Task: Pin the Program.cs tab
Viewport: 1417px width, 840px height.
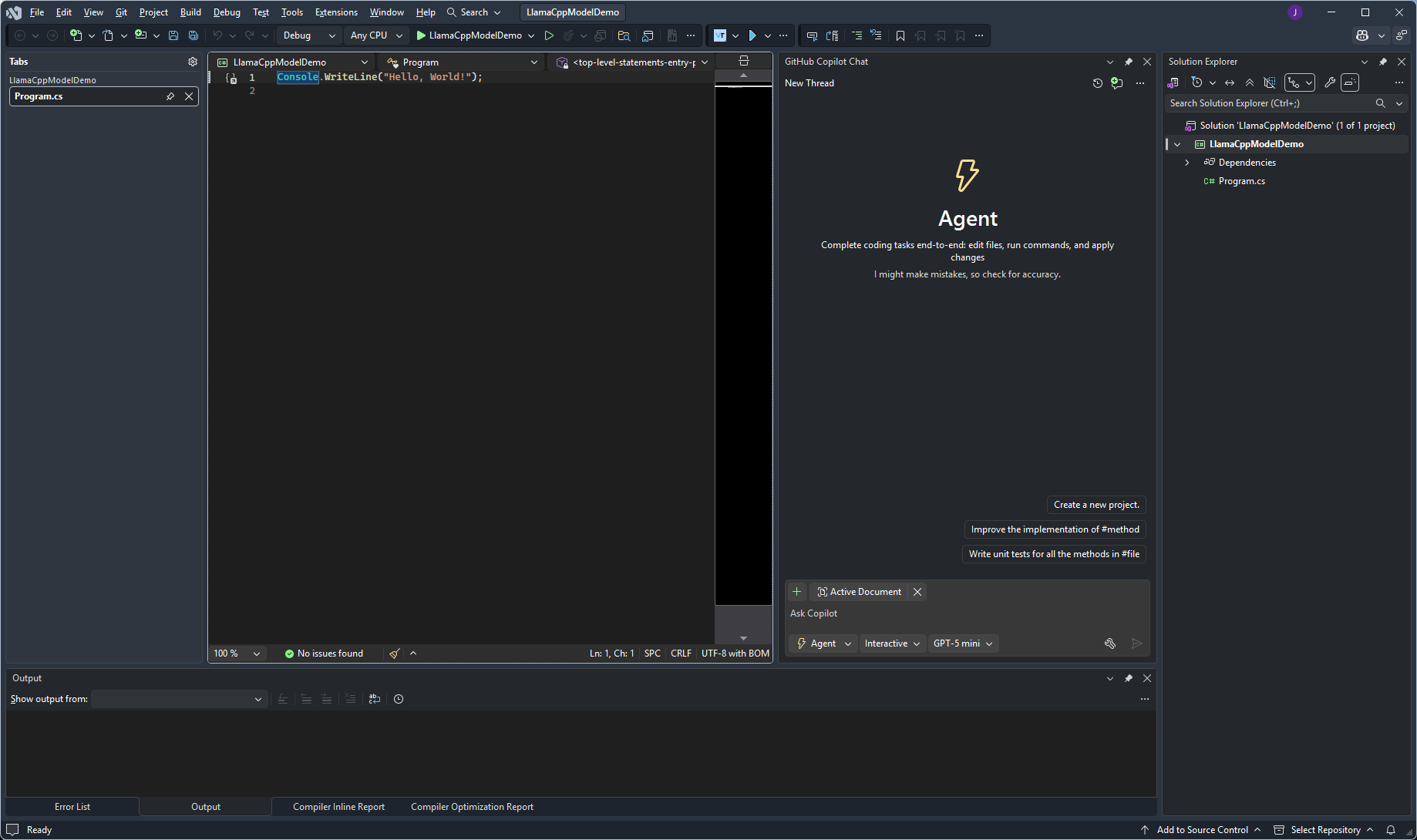Action: (x=170, y=96)
